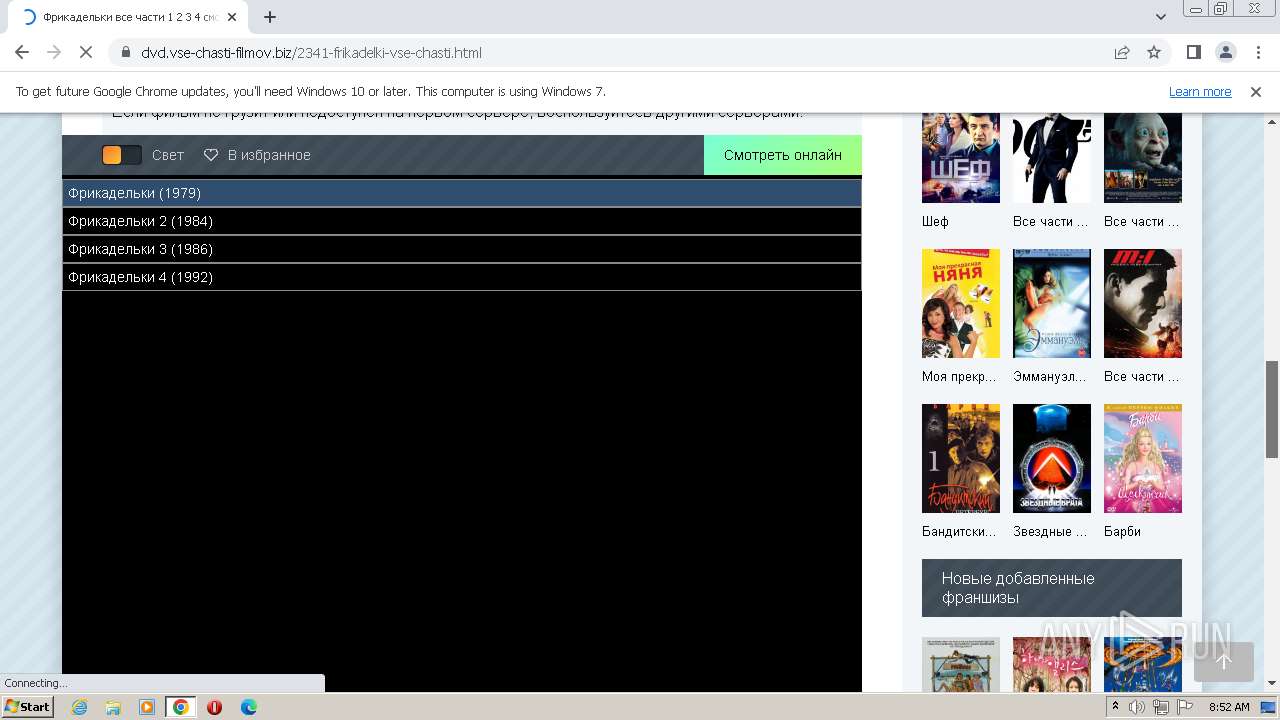Open Learn more link in update bar
The image size is (1280, 720).
(1200, 92)
